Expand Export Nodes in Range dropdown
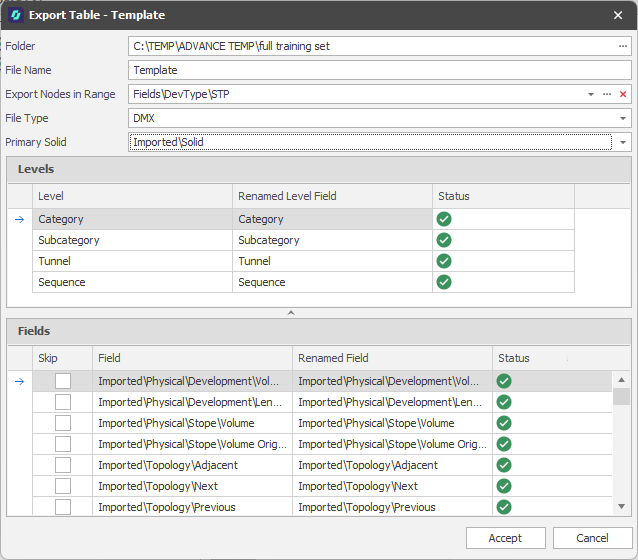This screenshot has width=638, height=560. (590, 94)
